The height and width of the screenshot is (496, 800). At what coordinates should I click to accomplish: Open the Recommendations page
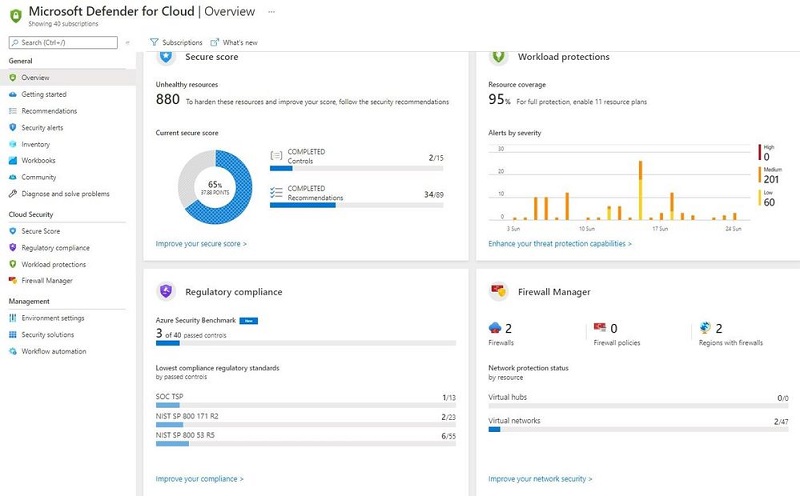[49, 111]
